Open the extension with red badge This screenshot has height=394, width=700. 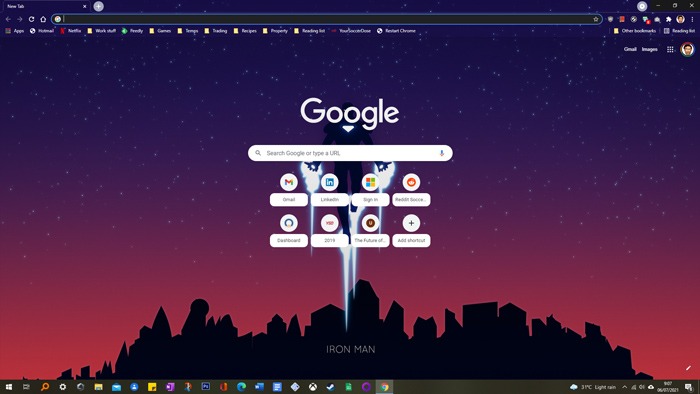646,20
